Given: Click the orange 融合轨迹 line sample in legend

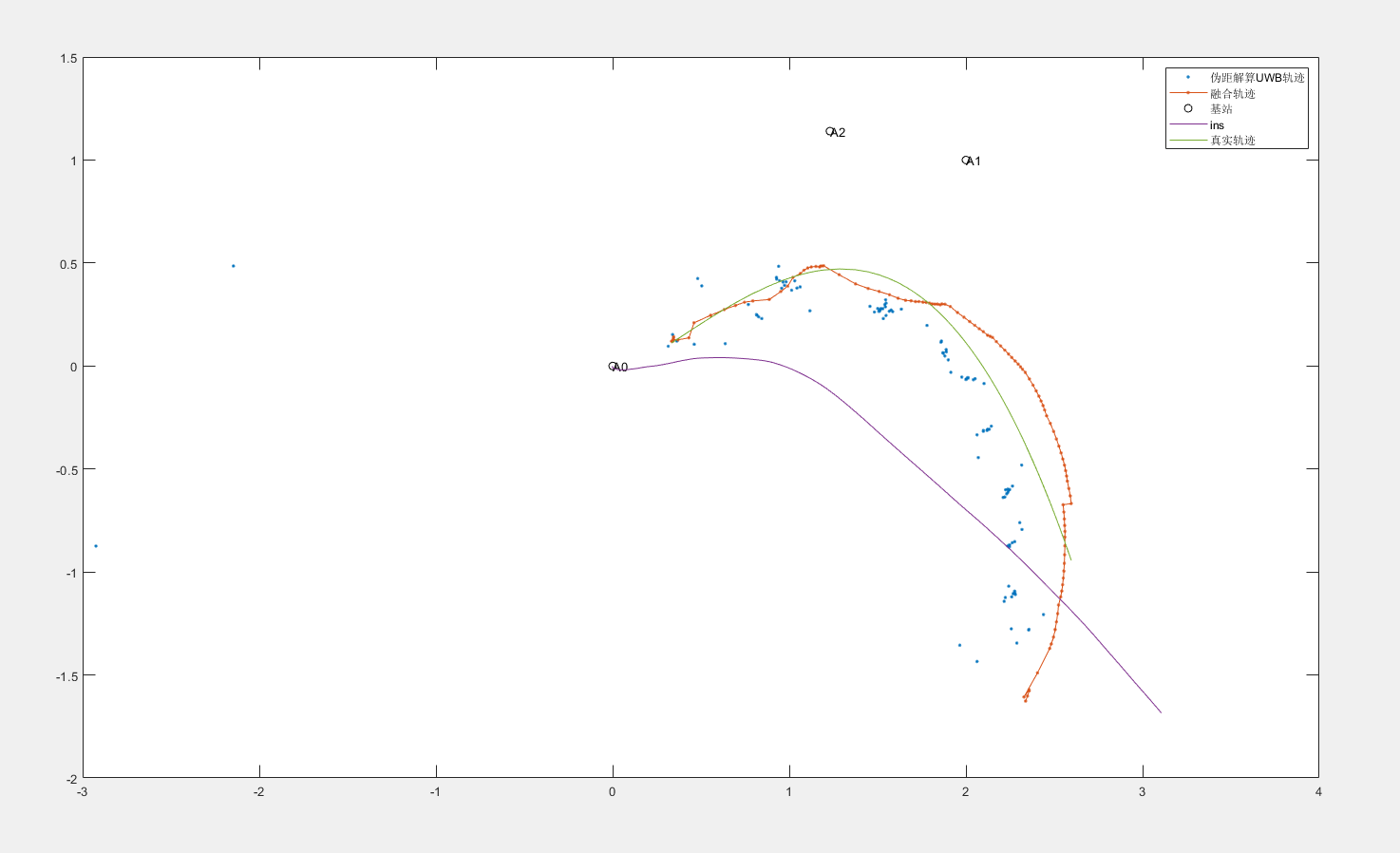Looking at the screenshot, I should (1187, 93).
